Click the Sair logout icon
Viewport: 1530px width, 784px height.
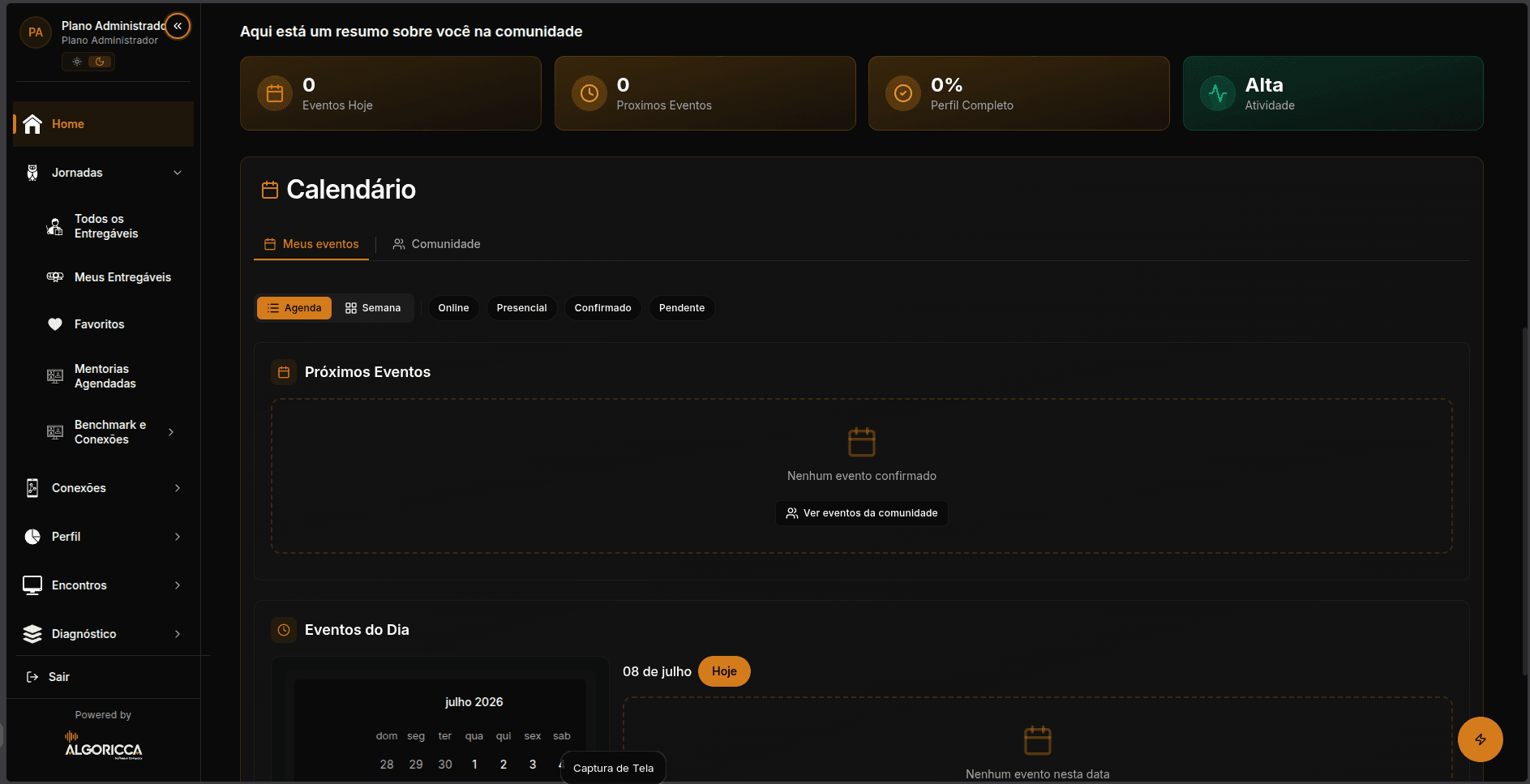pos(32,677)
